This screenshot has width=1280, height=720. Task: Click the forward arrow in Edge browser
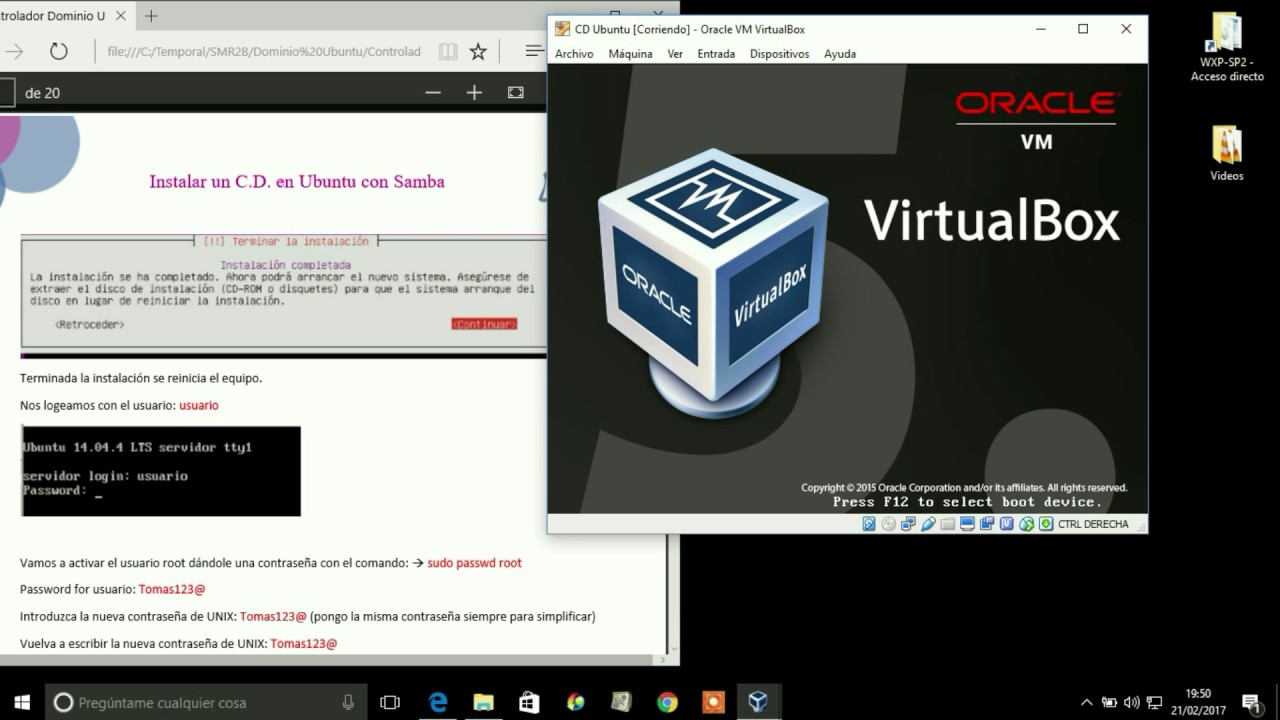(x=14, y=51)
